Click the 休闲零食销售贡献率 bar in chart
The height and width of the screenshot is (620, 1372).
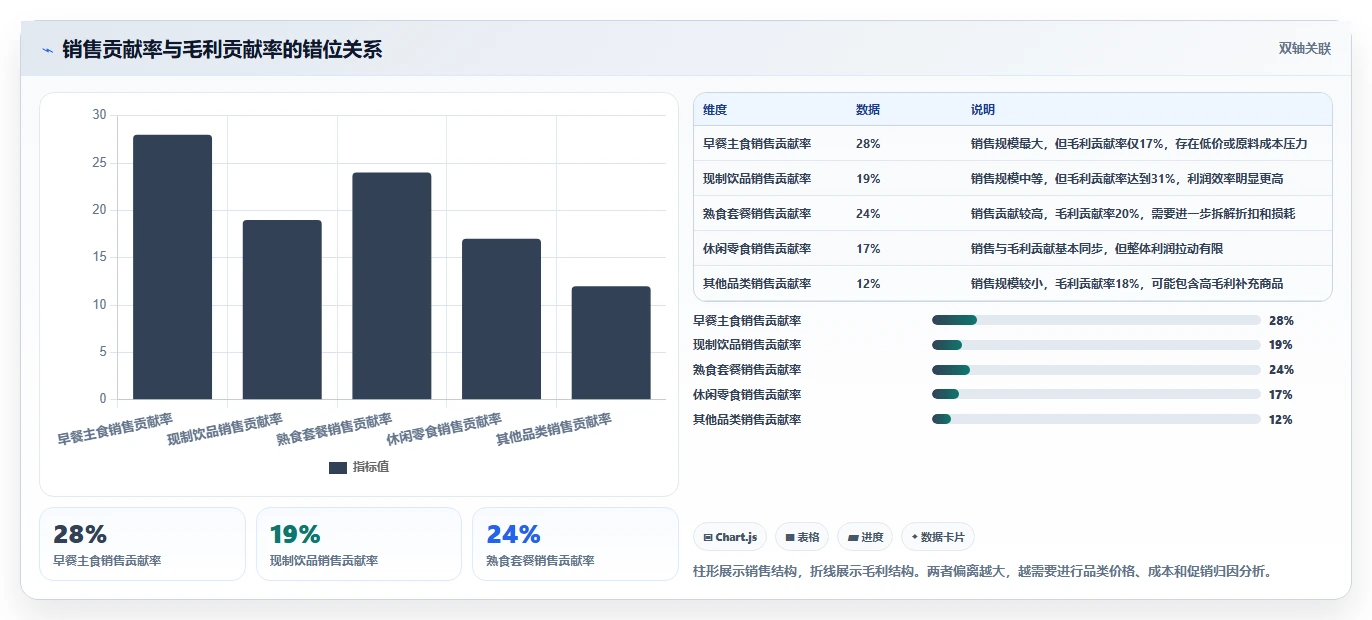click(501, 319)
